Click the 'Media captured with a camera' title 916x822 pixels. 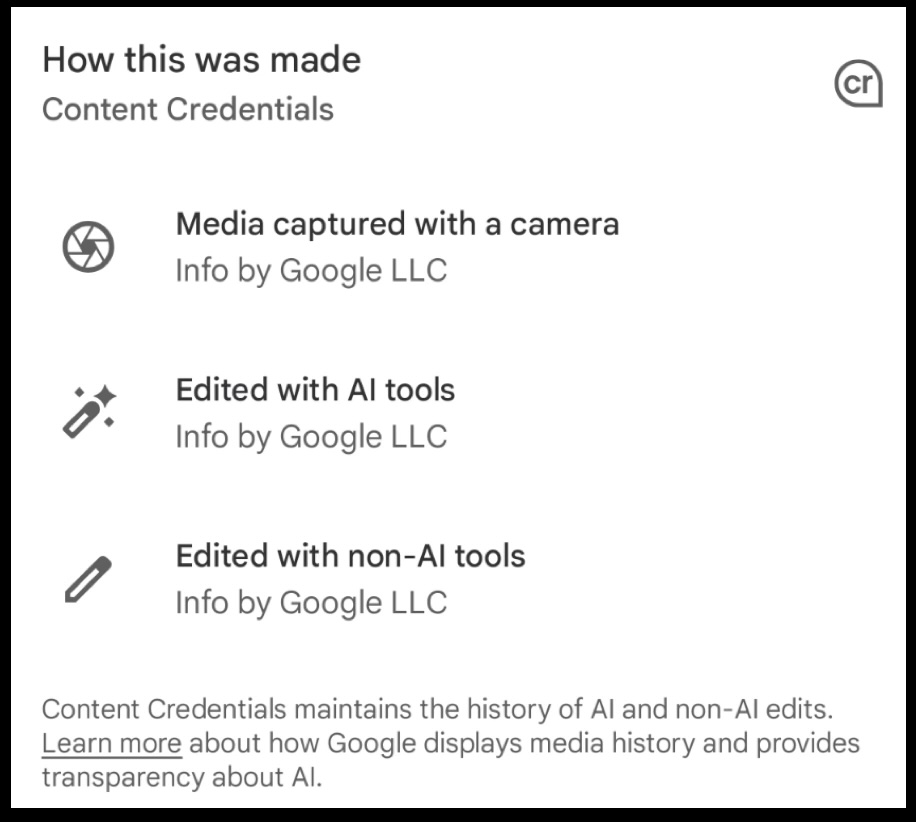(x=397, y=223)
